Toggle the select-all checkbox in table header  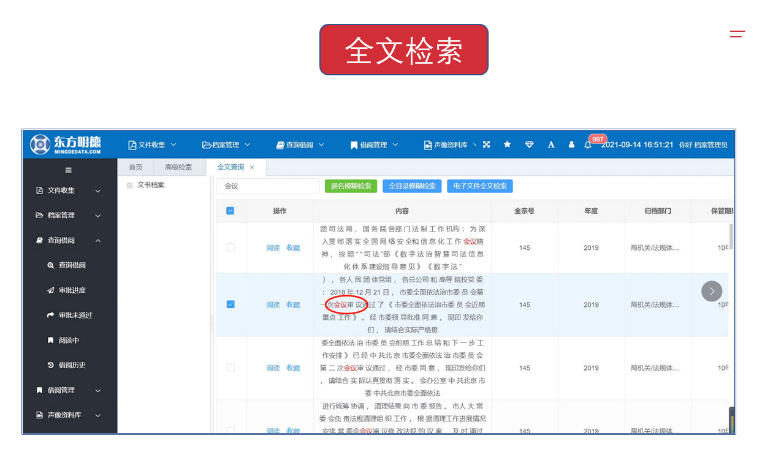pos(230,211)
